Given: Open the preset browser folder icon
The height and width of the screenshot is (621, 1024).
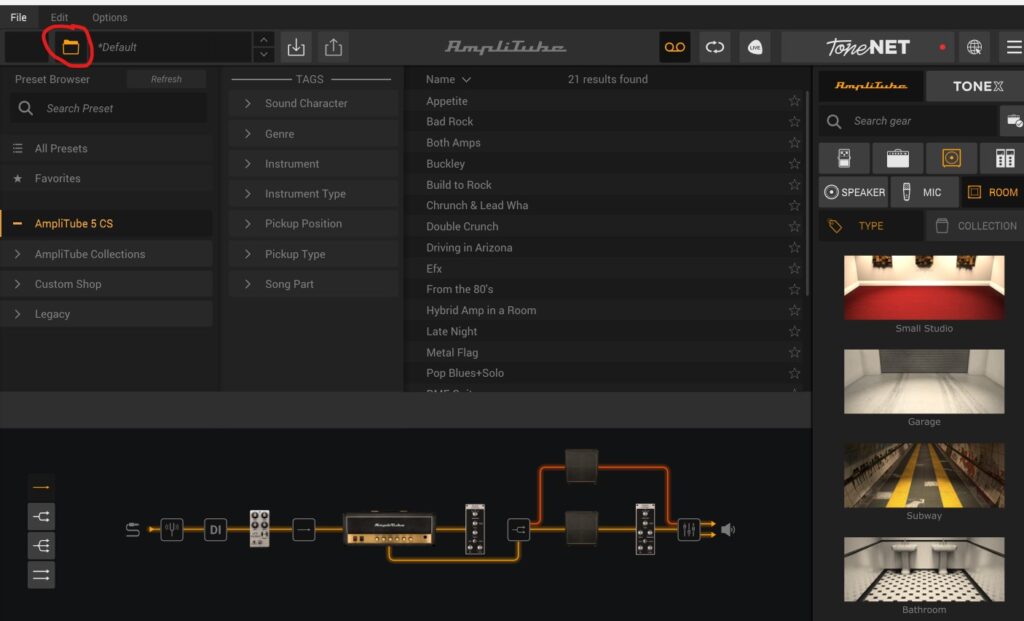Looking at the screenshot, I should pos(70,47).
